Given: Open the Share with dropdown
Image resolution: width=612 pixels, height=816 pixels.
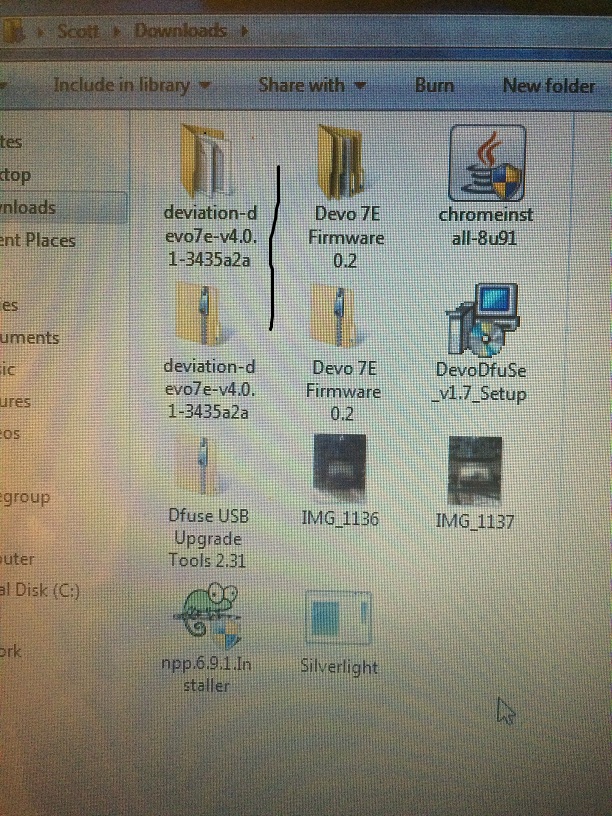Looking at the screenshot, I should (312, 85).
